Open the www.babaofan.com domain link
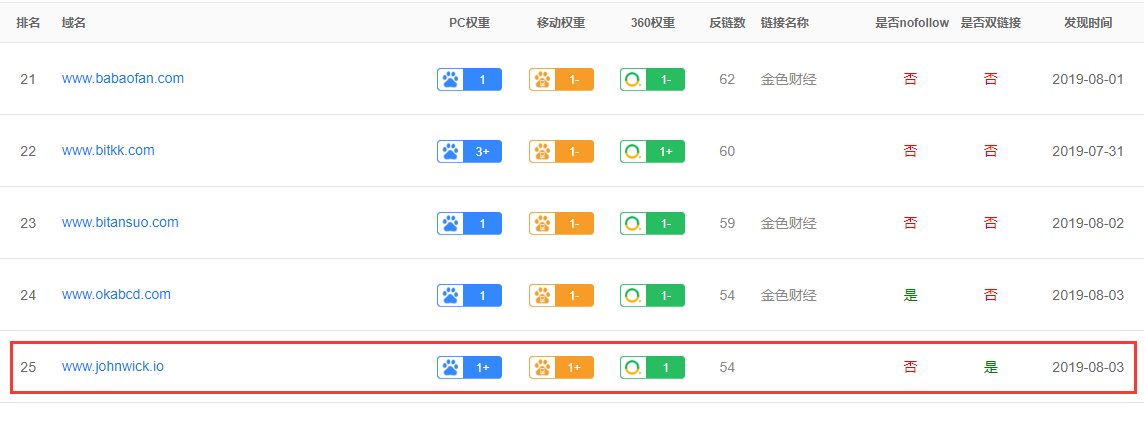 click(123, 78)
